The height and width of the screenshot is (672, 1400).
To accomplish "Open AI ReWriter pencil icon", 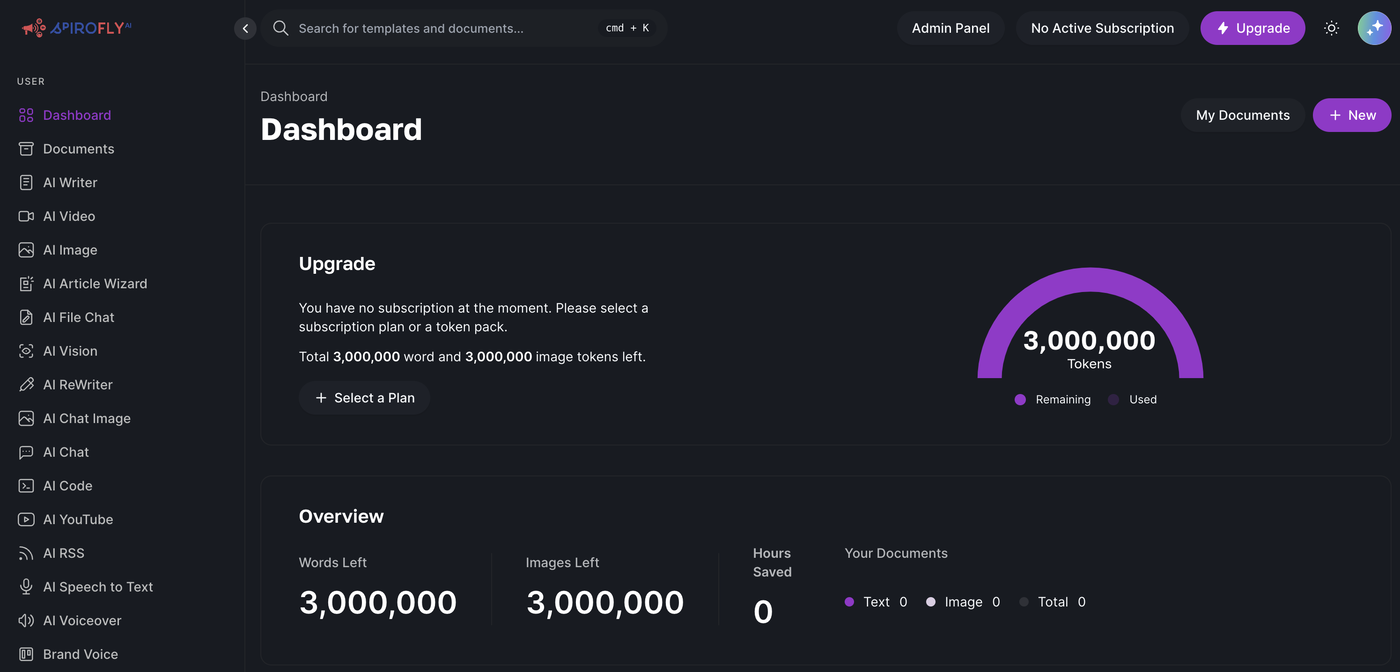I will click(26, 385).
